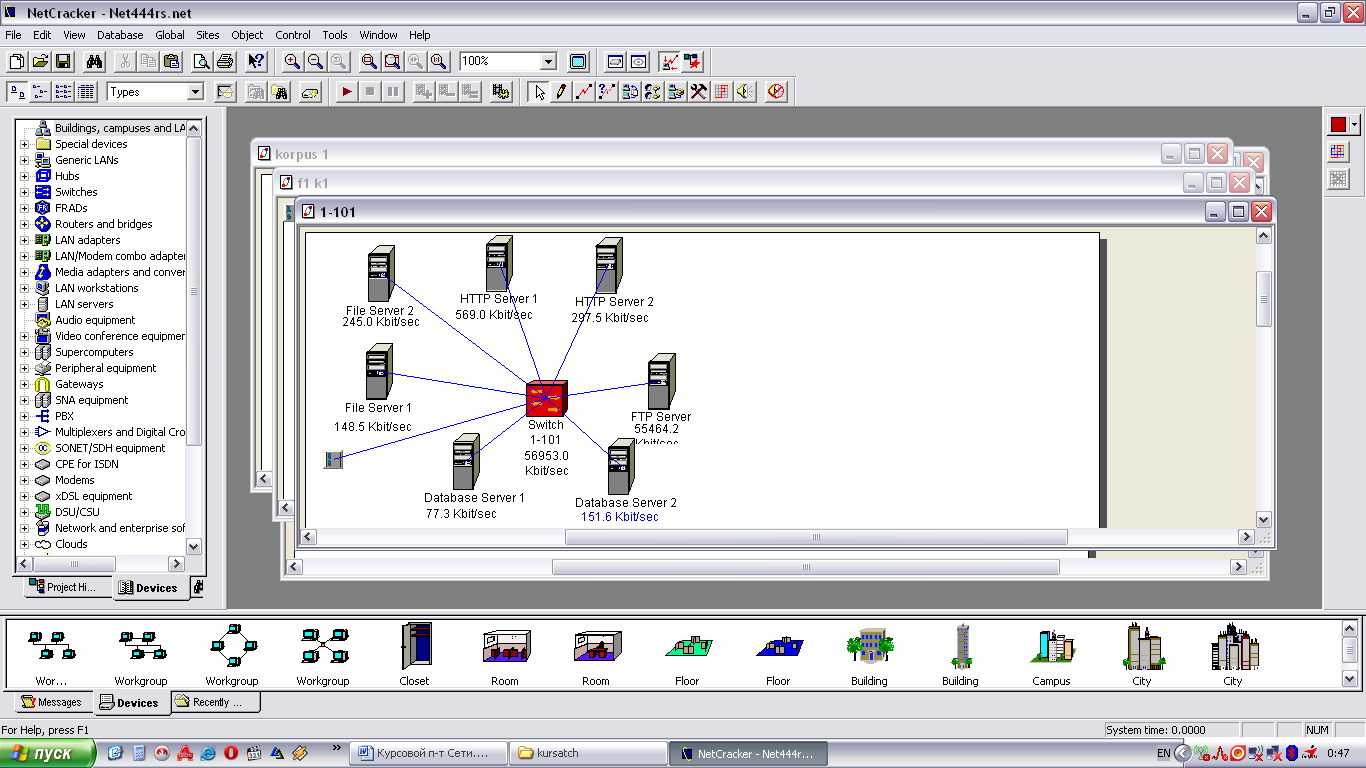Select the pencil Draw tool
Image resolution: width=1366 pixels, height=768 pixels.
coord(561,92)
